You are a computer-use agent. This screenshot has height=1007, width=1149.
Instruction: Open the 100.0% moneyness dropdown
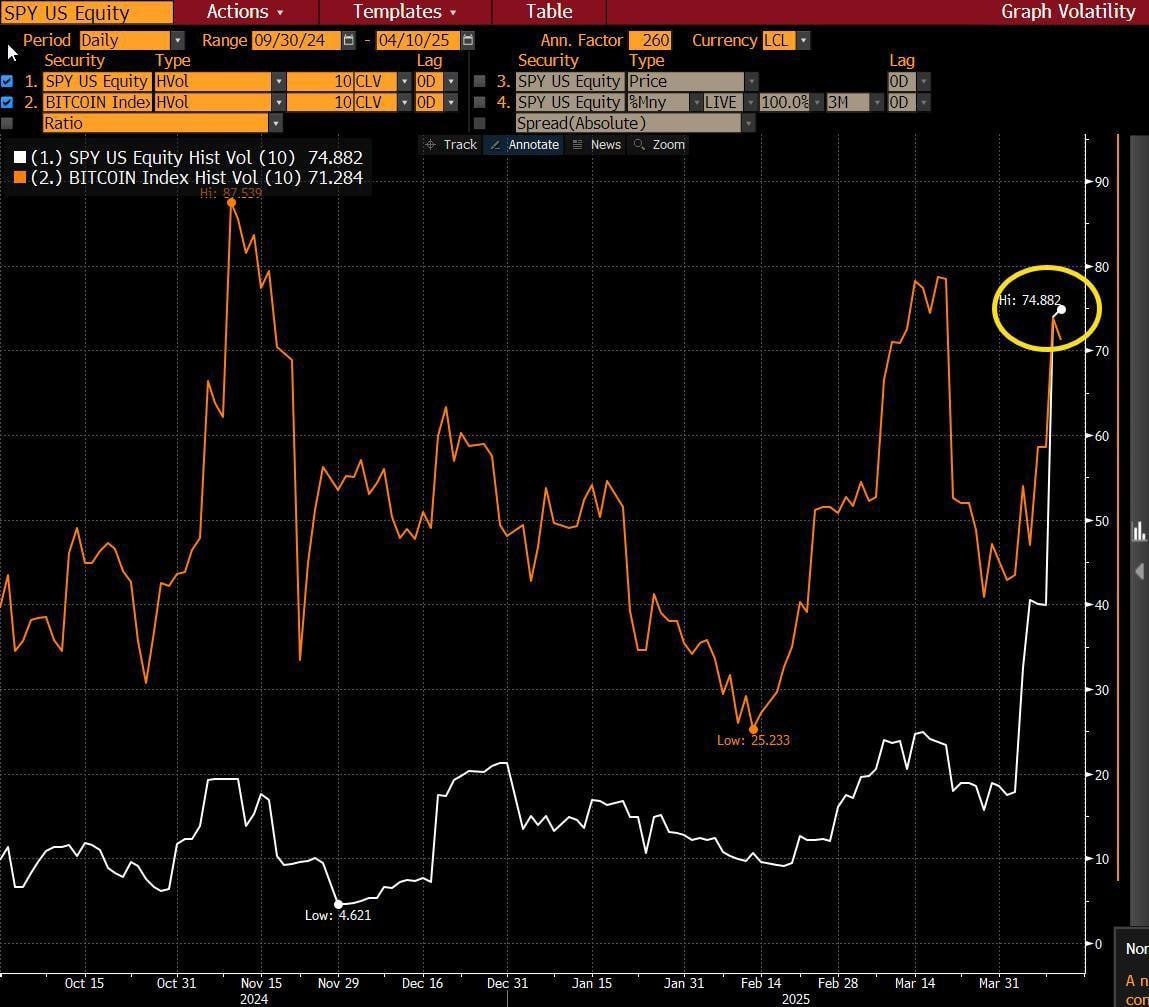coord(817,103)
